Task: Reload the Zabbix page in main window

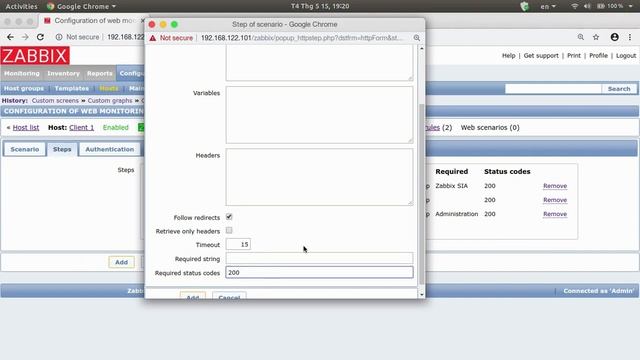Action: click(40, 37)
